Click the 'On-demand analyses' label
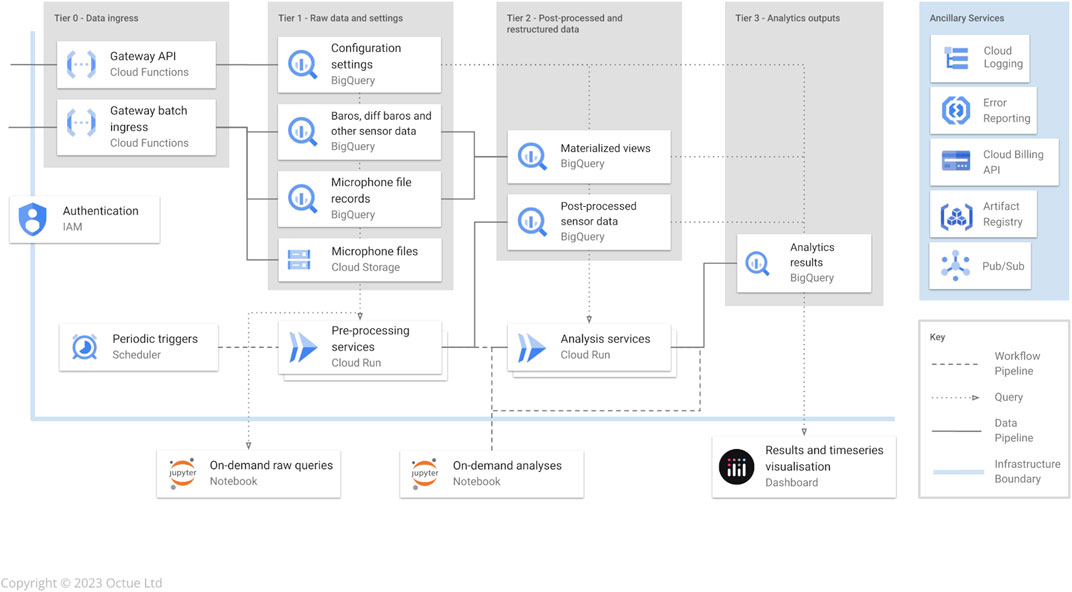This screenshot has height=592, width=1072. 507,465
